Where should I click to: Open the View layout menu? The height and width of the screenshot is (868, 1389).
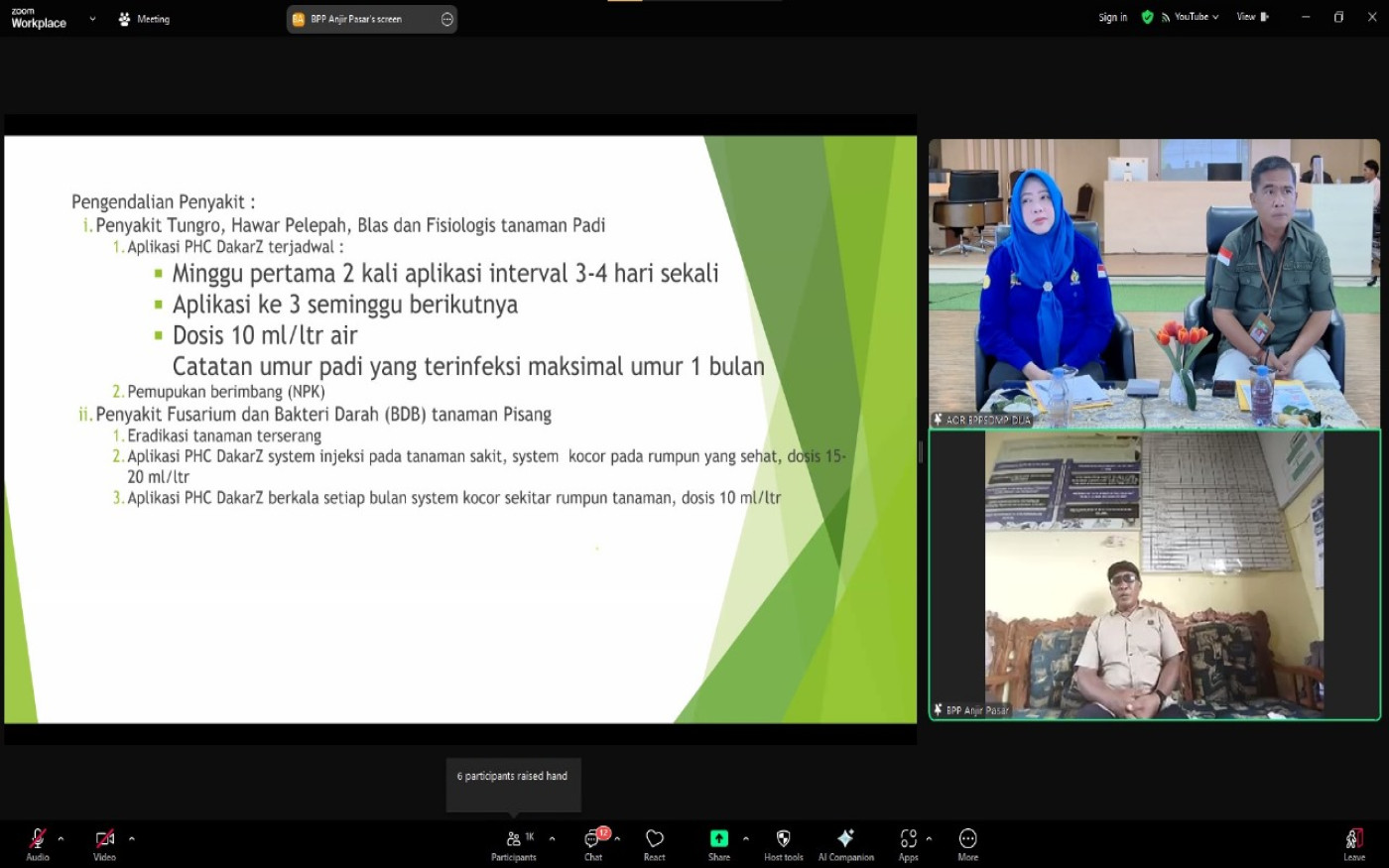(1251, 17)
